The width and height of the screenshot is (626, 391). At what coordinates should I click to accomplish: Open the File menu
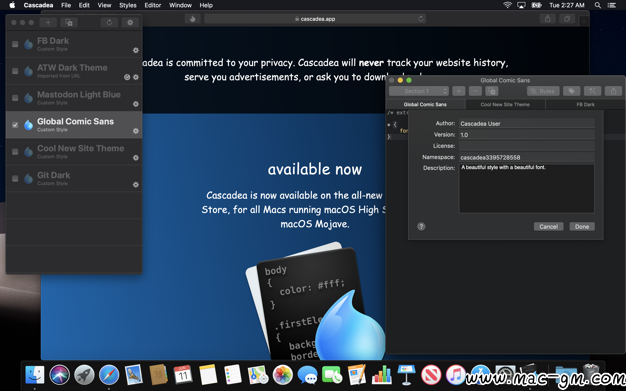66,5
